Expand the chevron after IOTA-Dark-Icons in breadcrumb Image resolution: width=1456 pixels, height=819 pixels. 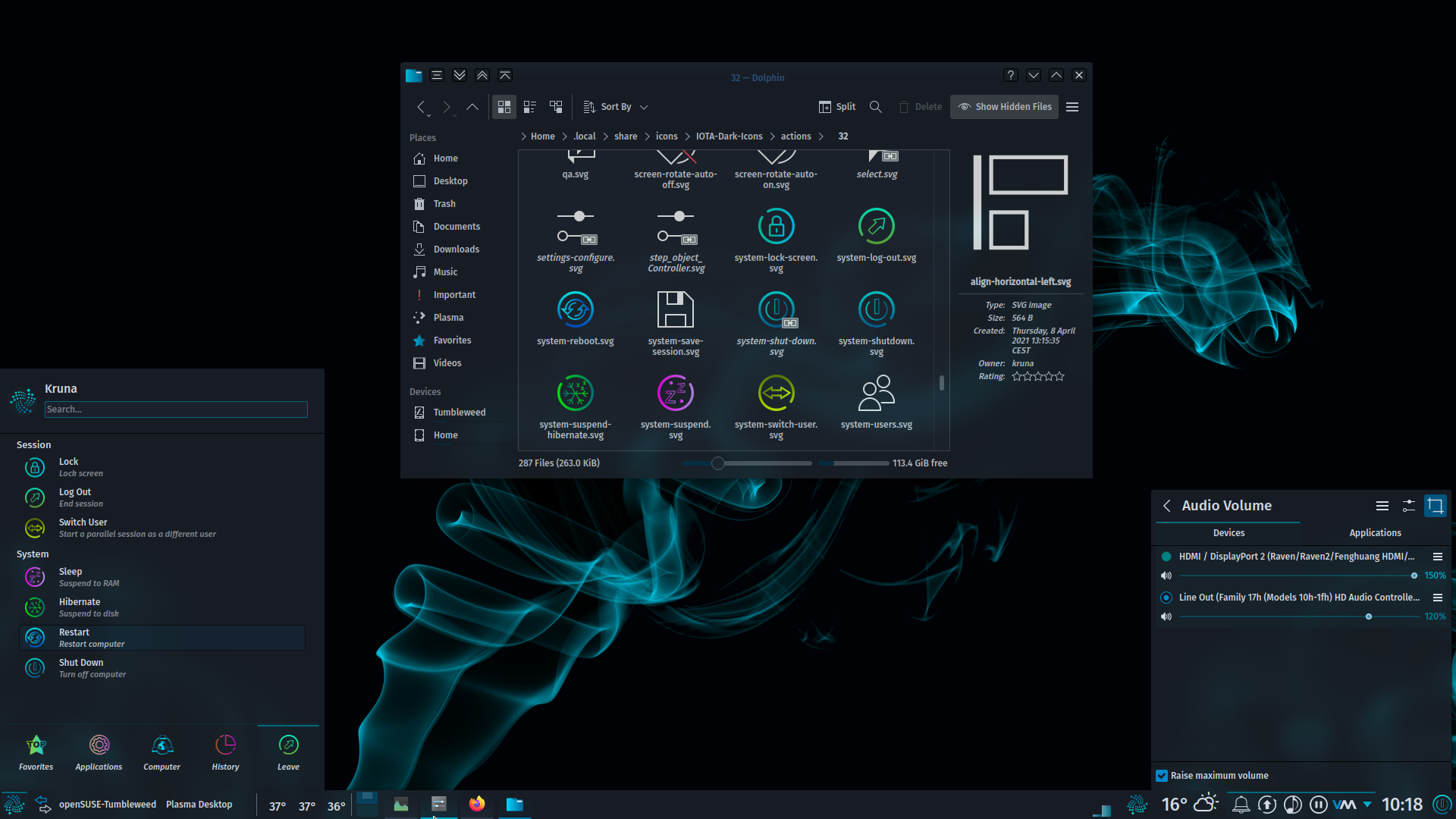click(x=773, y=136)
